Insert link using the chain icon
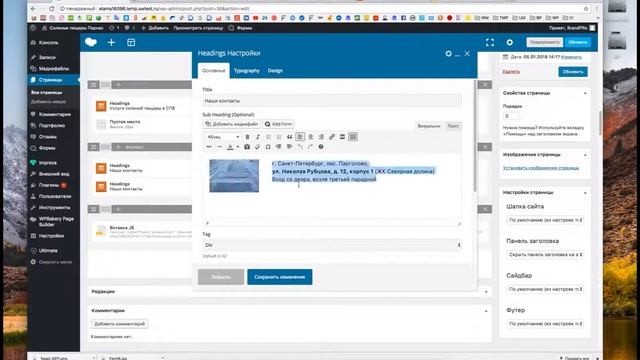The width and height of the screenshot is (640, 360). click(x=332, y=137)
